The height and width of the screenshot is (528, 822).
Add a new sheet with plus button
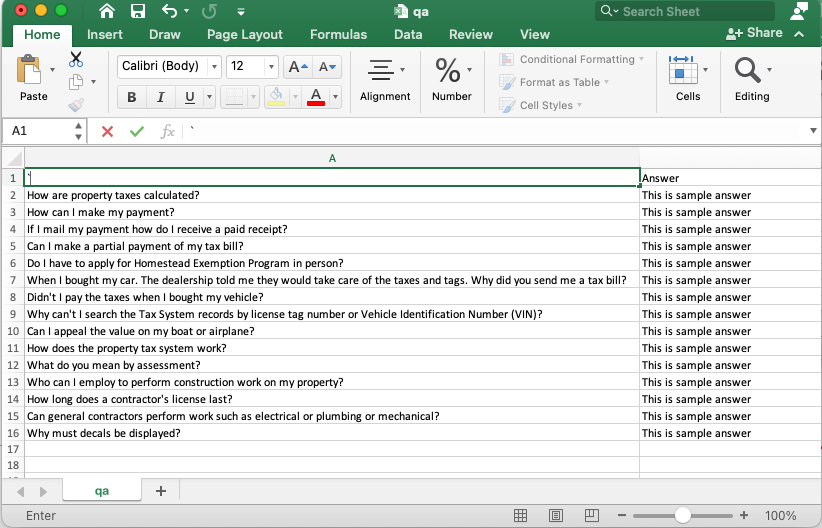coord(160,491)
